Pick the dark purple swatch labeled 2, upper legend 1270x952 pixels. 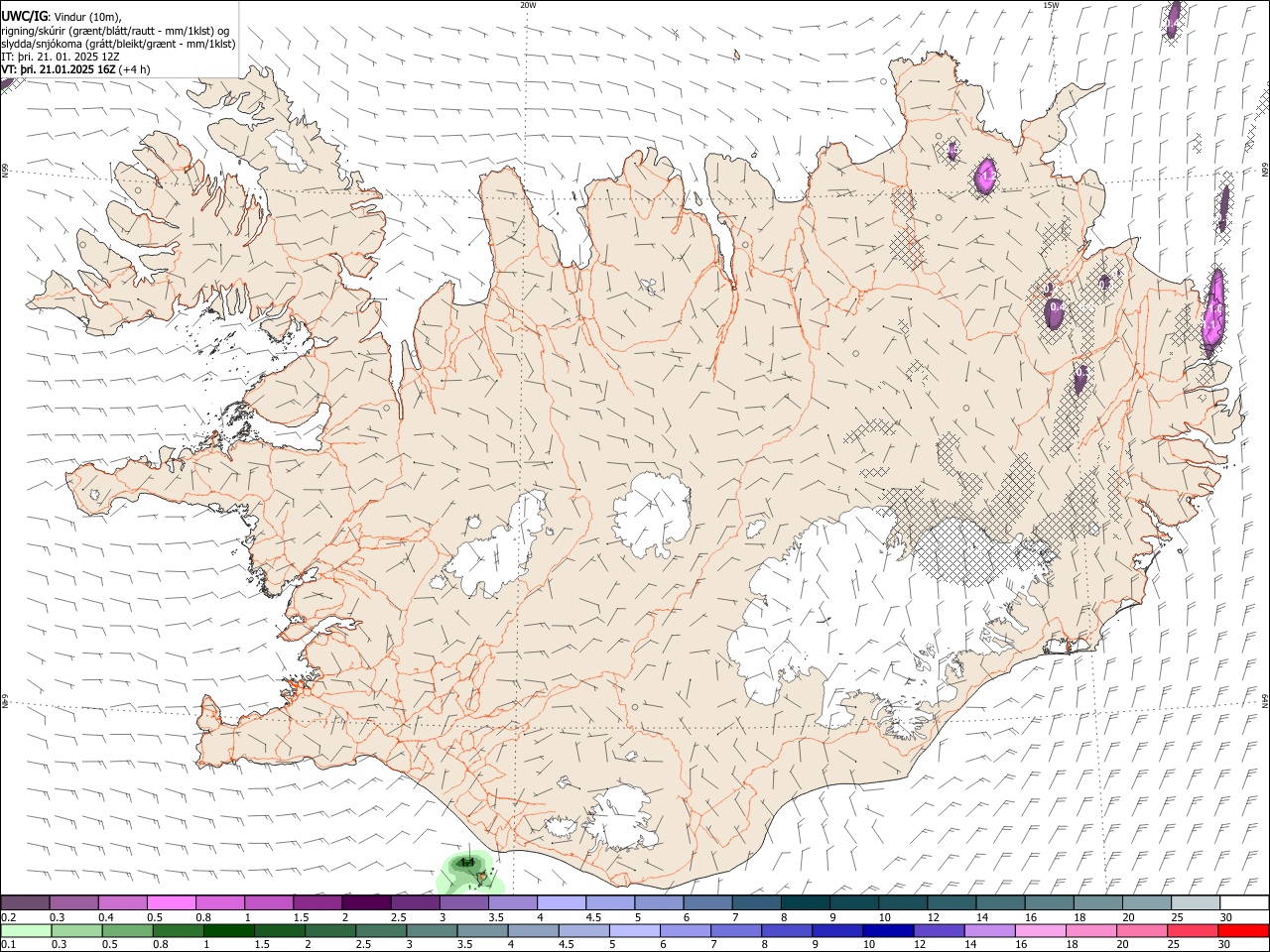coord(366,902)
